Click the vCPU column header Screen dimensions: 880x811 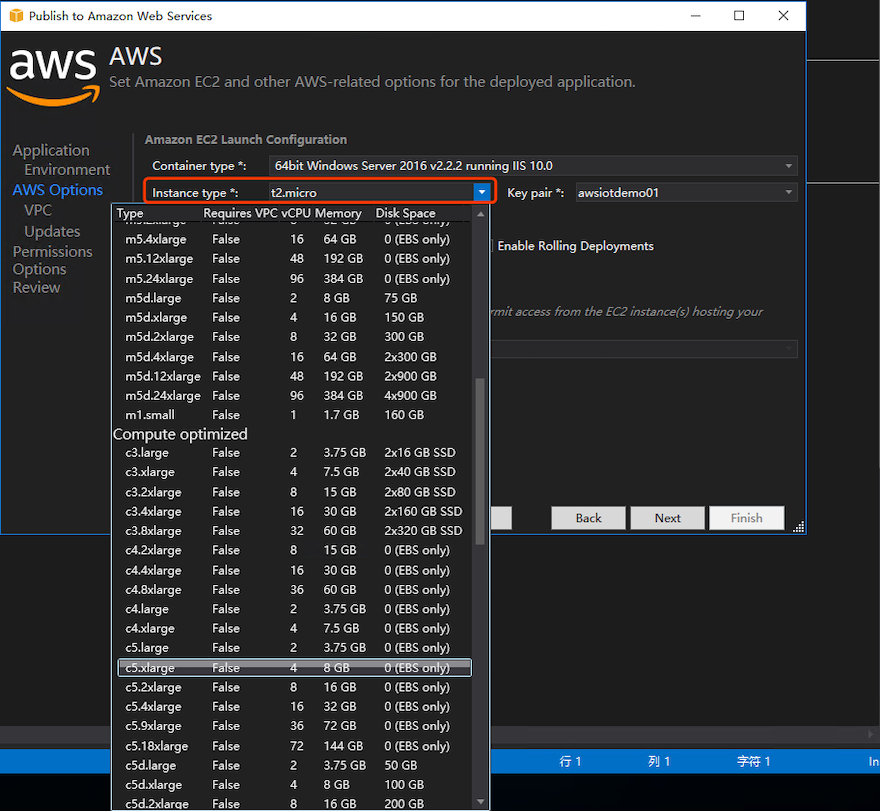pos(296,213)
